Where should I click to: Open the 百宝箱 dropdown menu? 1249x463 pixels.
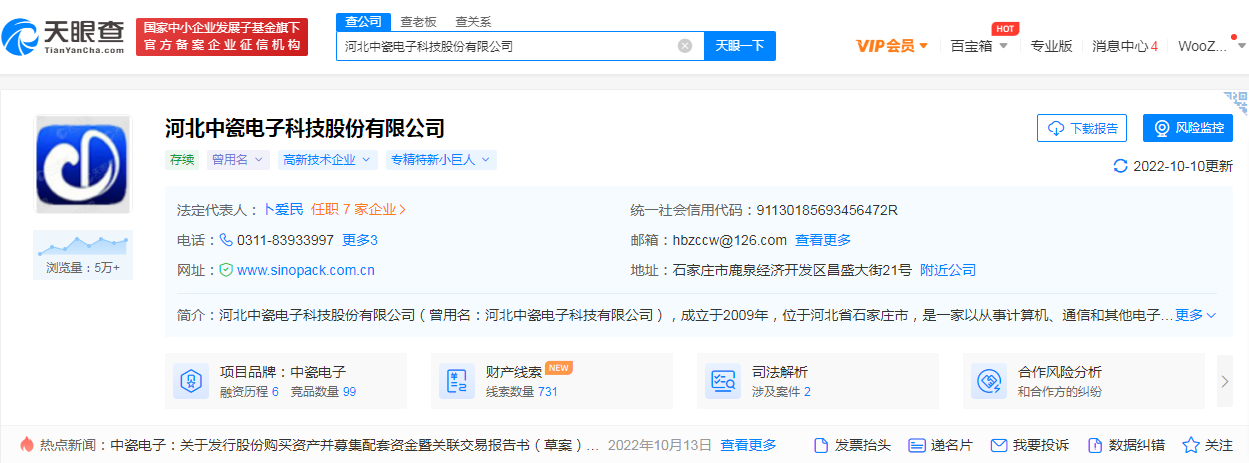click(x=979, y=46)
